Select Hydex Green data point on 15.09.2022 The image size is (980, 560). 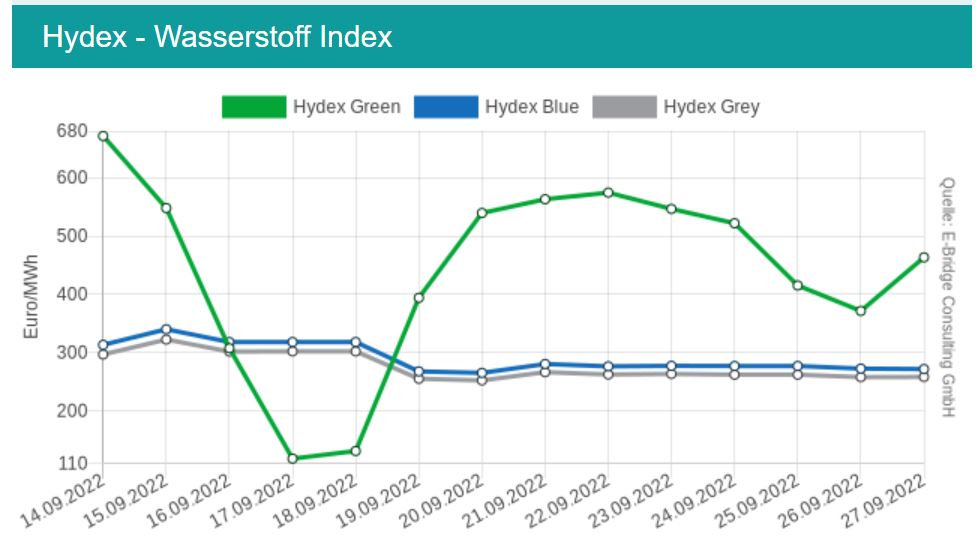pyautogui.click(x=166, y=208)
